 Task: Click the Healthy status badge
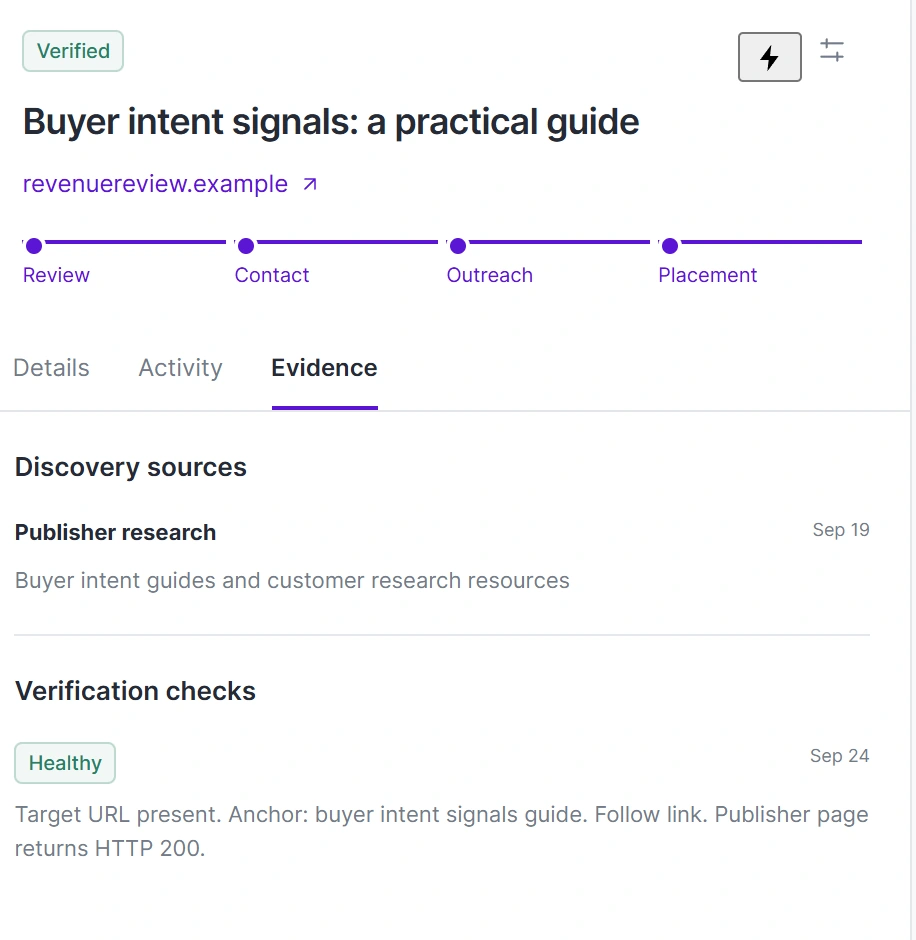[65, 763]
